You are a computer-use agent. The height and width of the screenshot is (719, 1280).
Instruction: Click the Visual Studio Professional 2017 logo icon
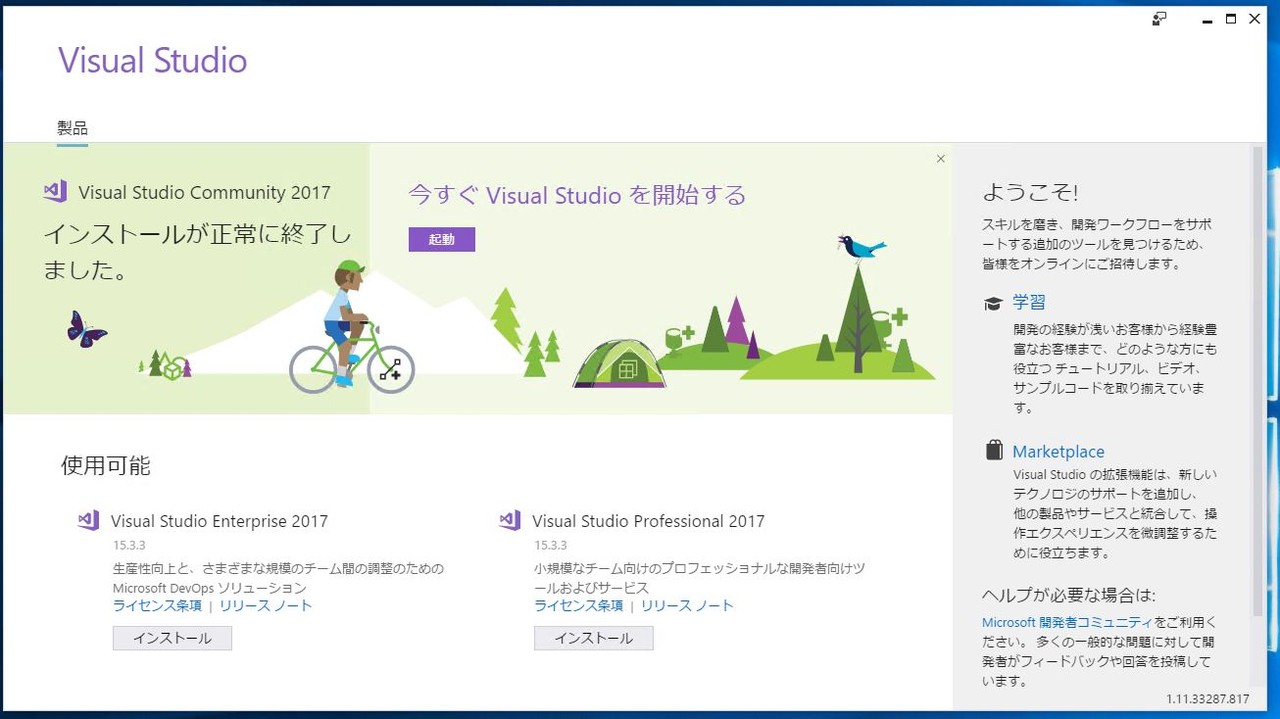(510, 520)
